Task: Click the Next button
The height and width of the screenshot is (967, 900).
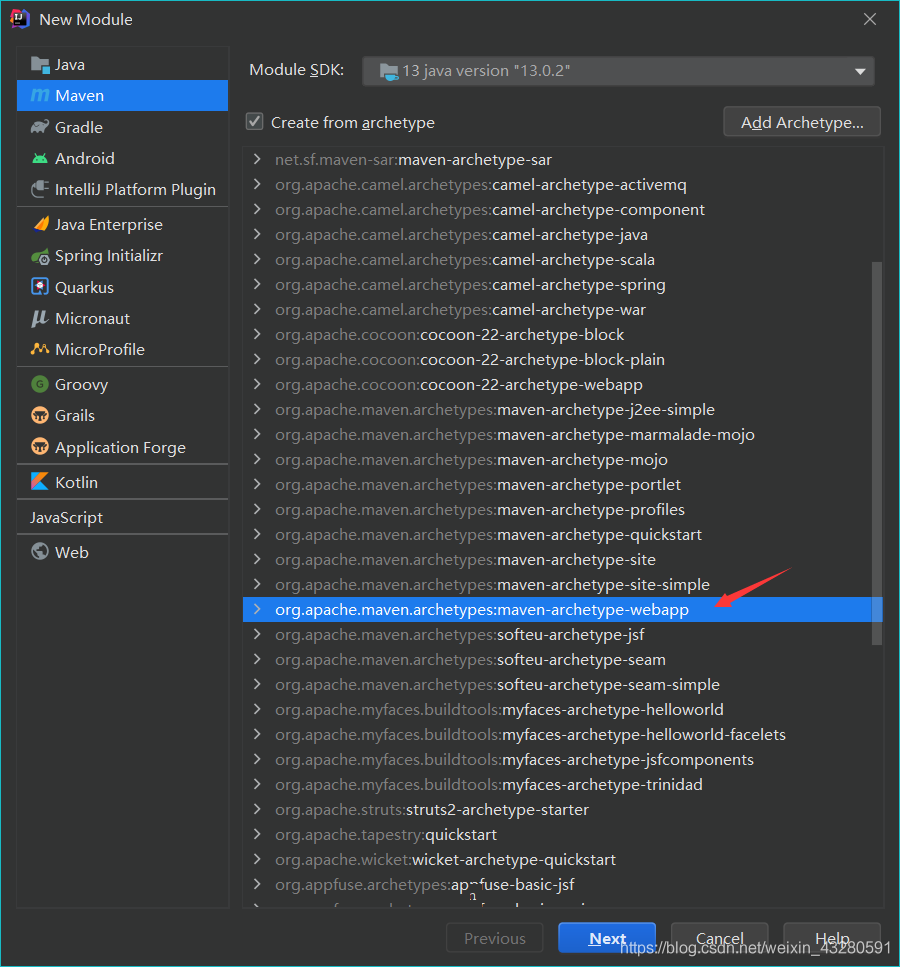Action: [x=607, y=938]
